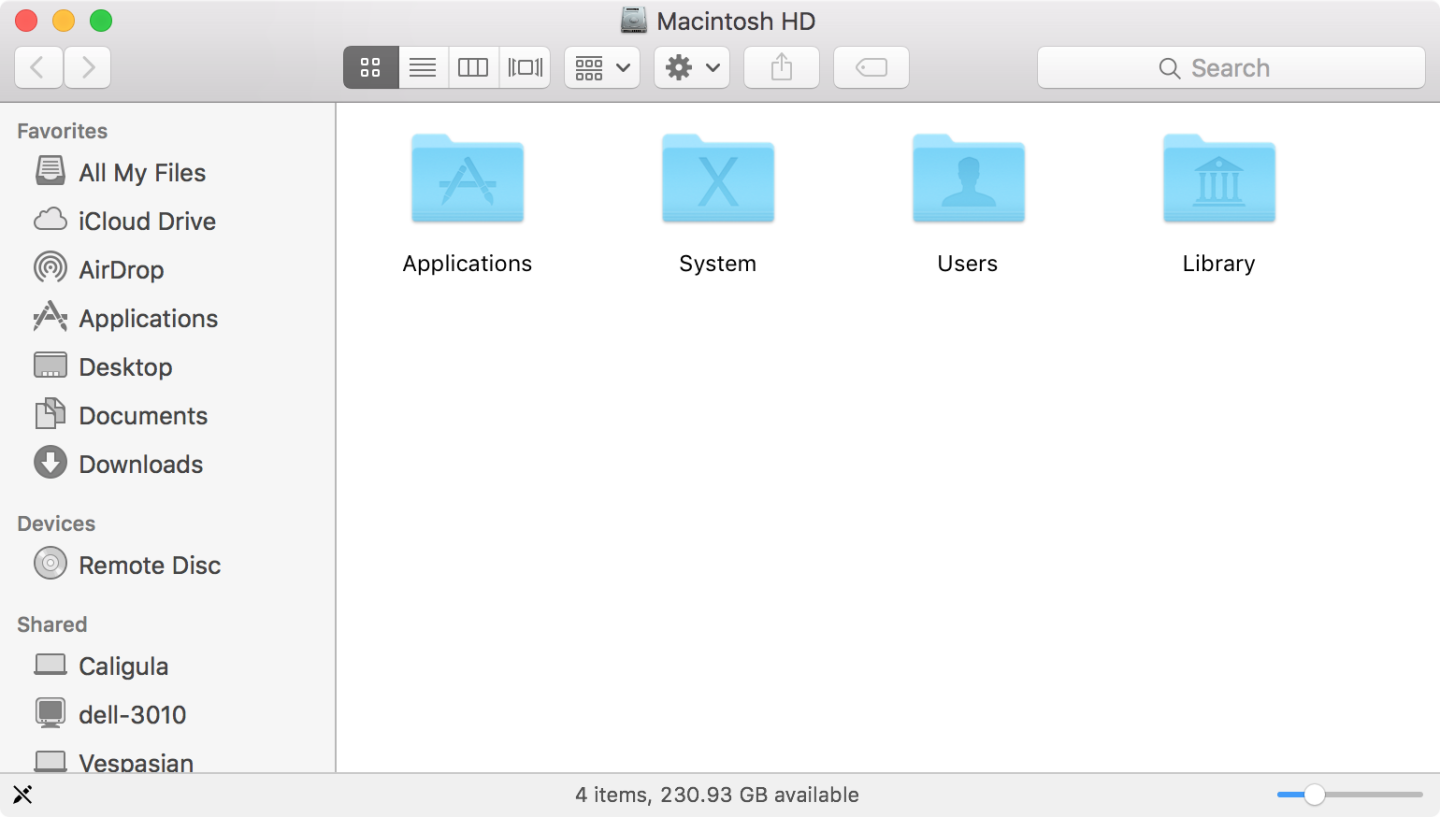Screen dimensions: 1440x817
Task: Adjust the icon size slider
Action: coord(1314,794)
